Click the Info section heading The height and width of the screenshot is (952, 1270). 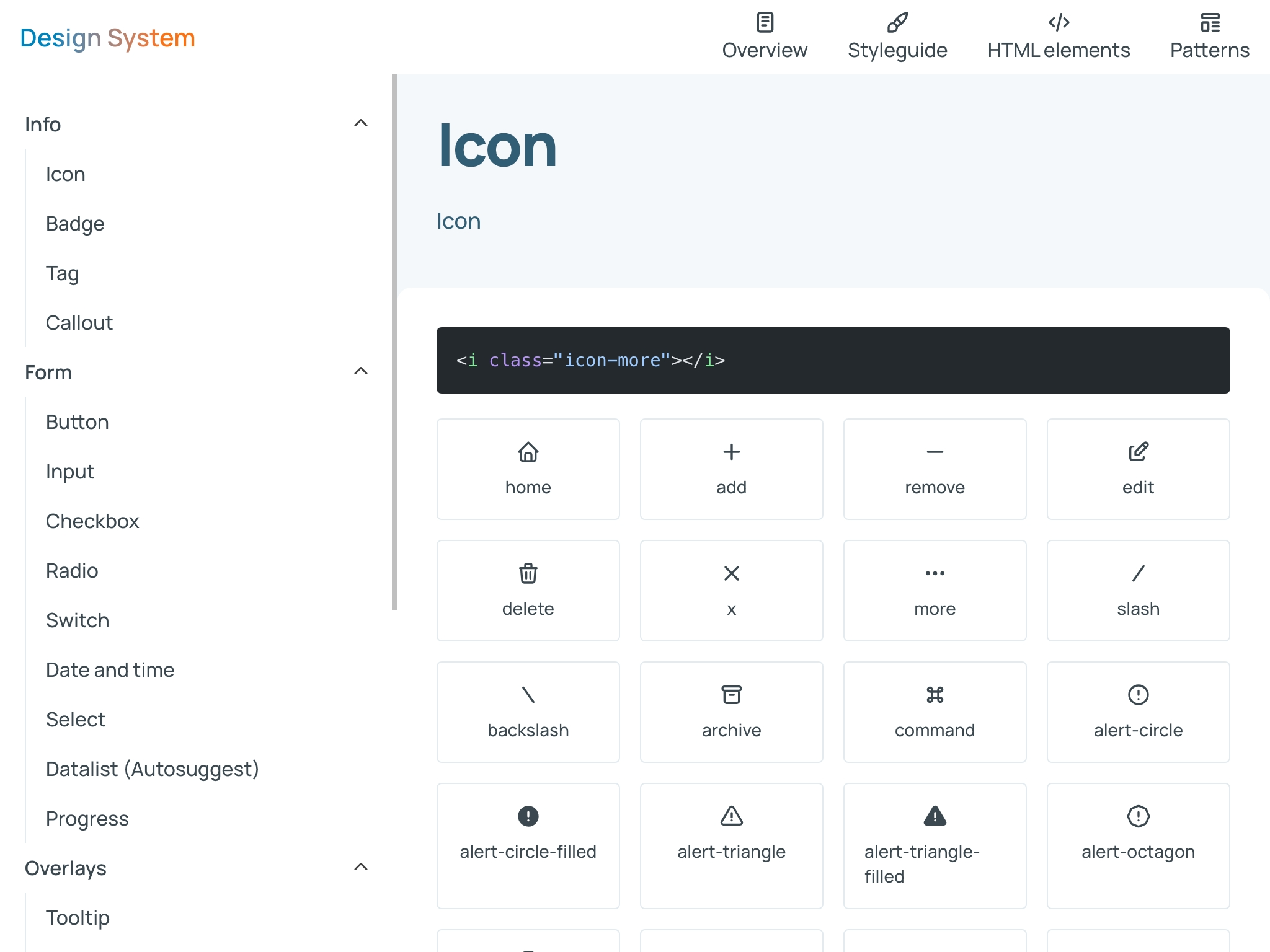[x=43, y=125]
